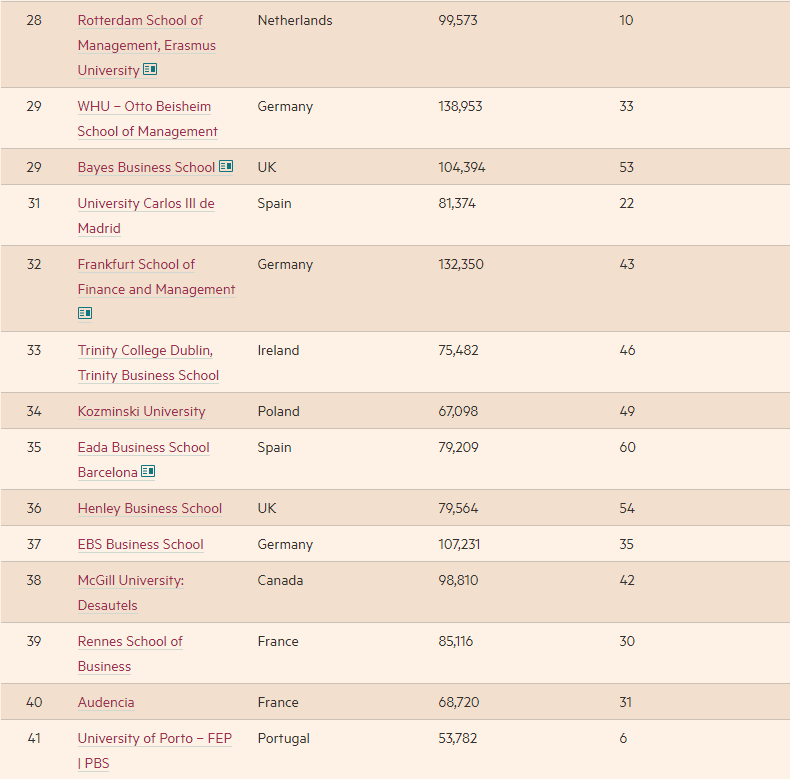The height and width of the screenshot is (779, 790).
Task: Visit Audencia school link
Action: [x=106, y=702]
